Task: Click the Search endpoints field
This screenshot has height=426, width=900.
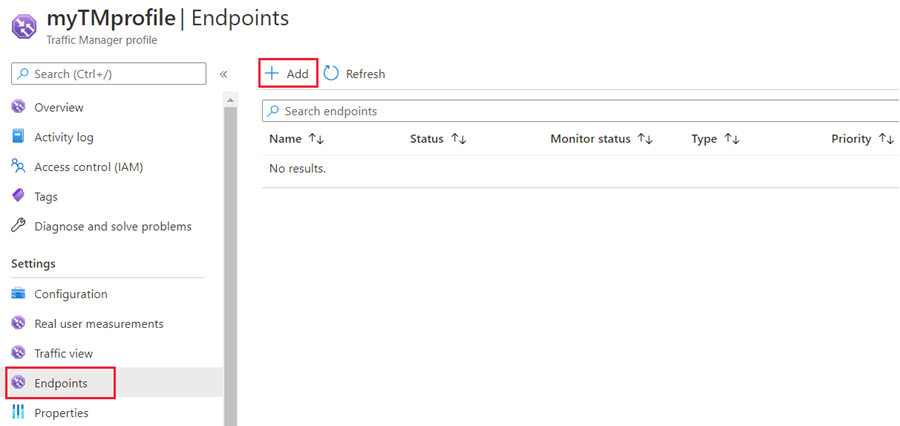Action: click(580, 111)
